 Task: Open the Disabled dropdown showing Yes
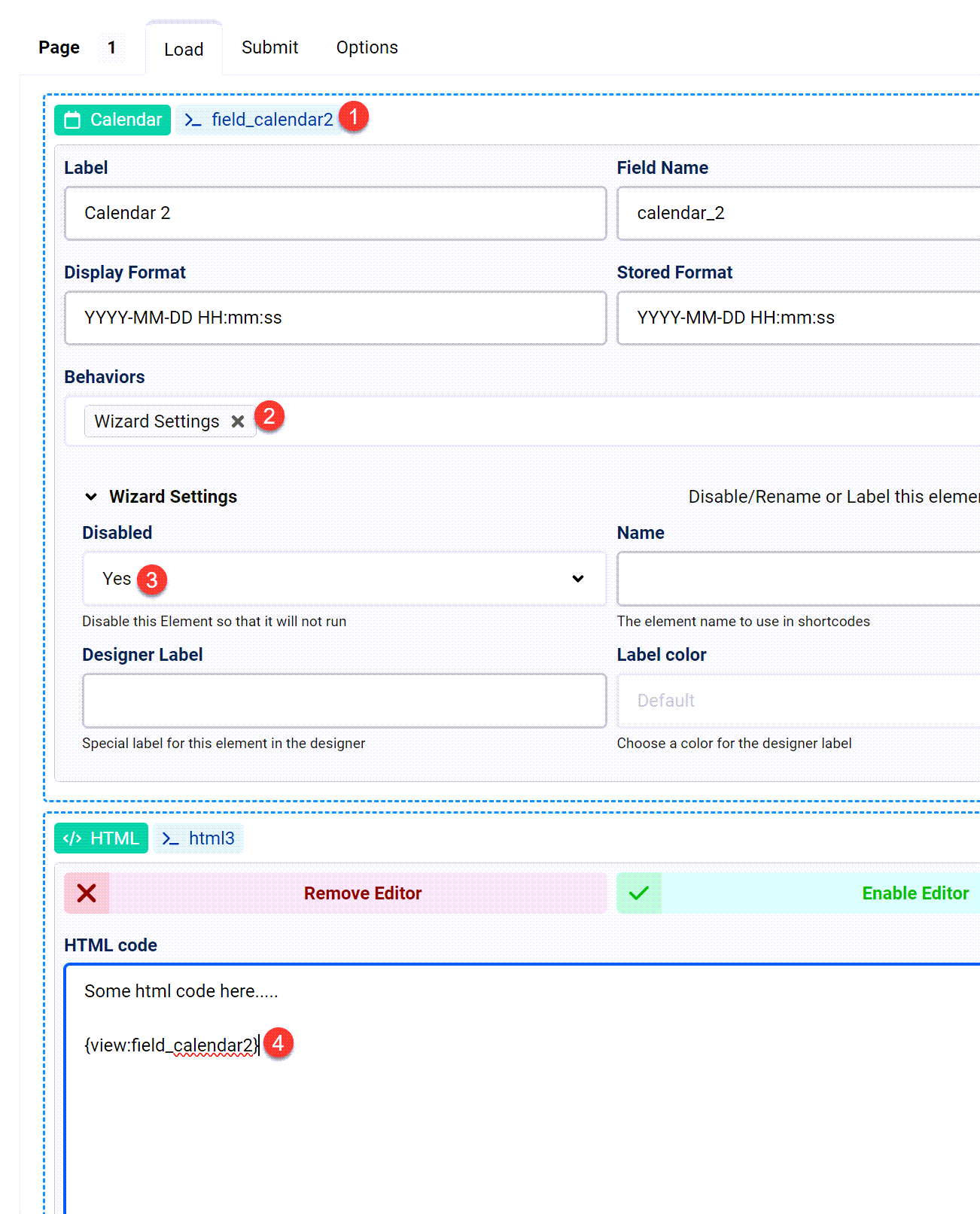[344, 579]
